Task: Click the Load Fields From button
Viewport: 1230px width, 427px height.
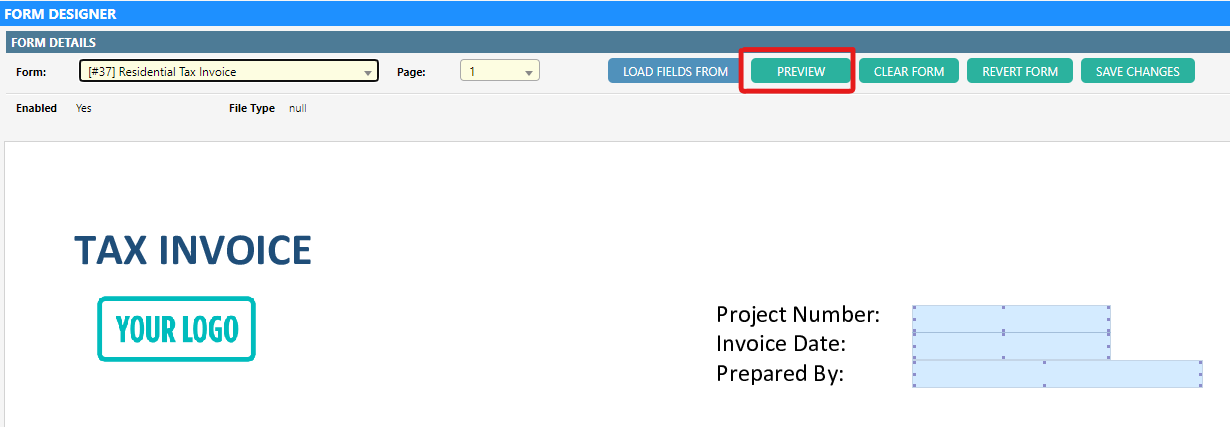Action: point(675,71)
